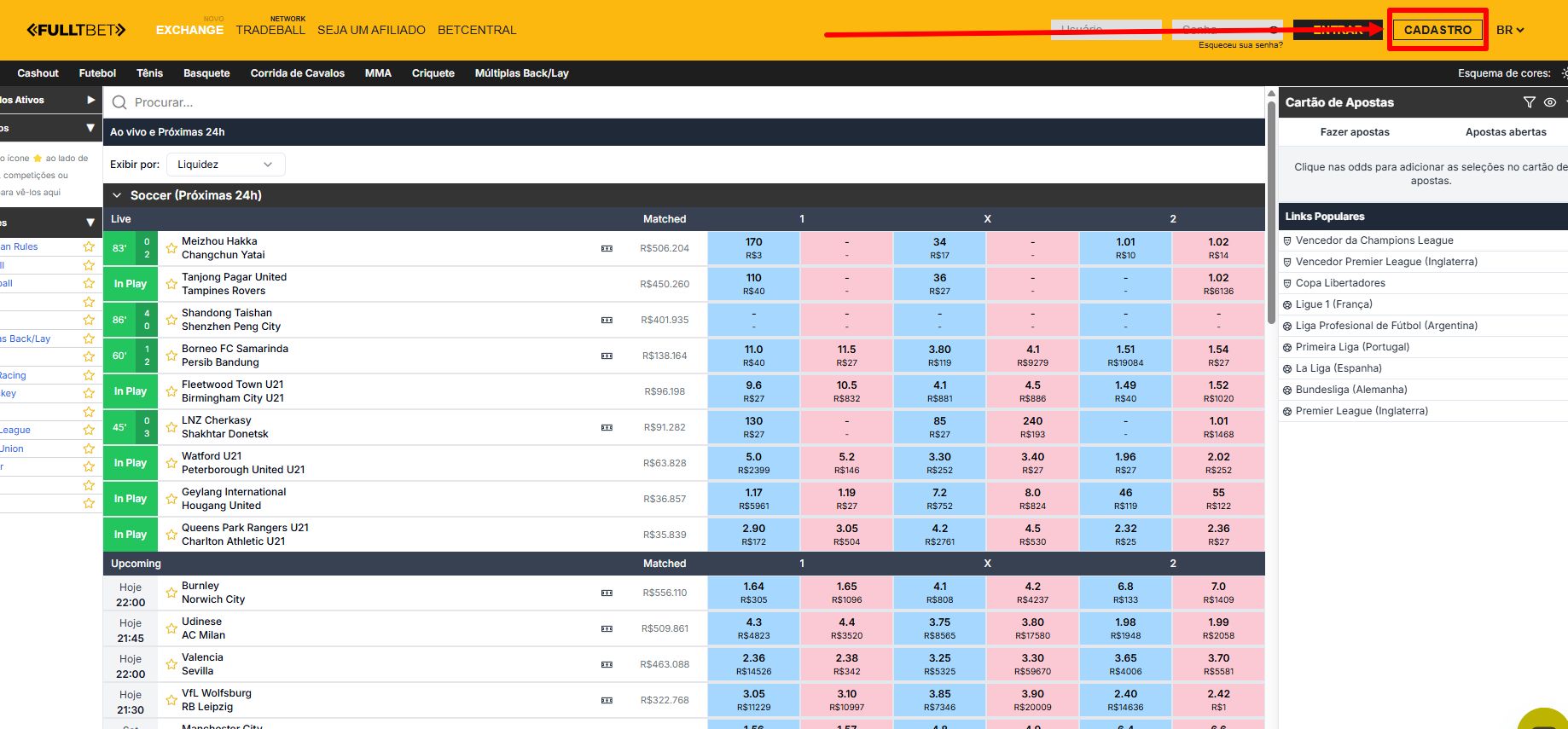This screenshot has width=1568, height=729.
Task: Switch to the Apostas abertas tab
Action: (1506, 132)
